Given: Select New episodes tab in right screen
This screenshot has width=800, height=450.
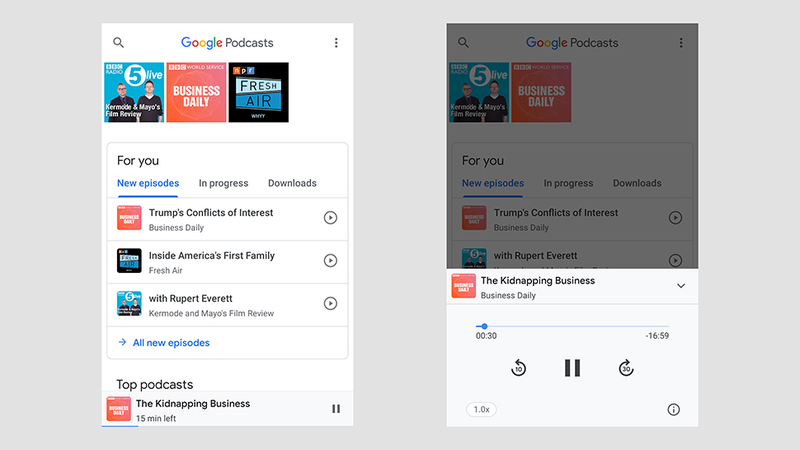Looking at the screenshot, I should point(493,183).
